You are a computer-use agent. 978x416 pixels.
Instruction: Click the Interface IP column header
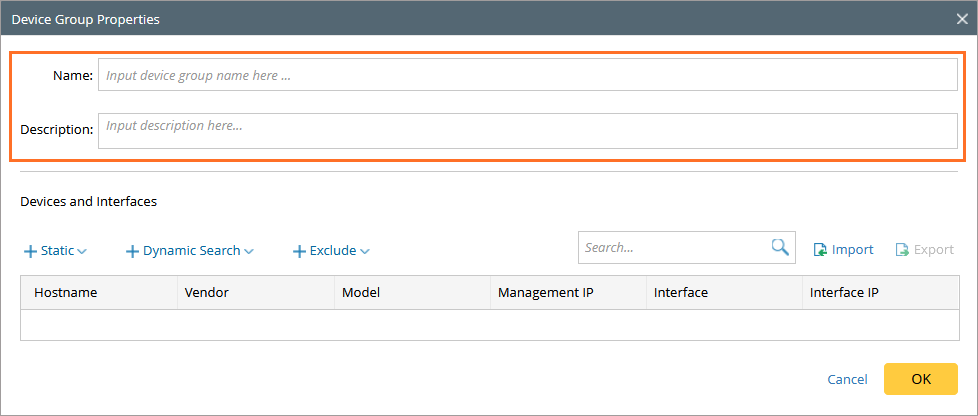pos(844,293)
